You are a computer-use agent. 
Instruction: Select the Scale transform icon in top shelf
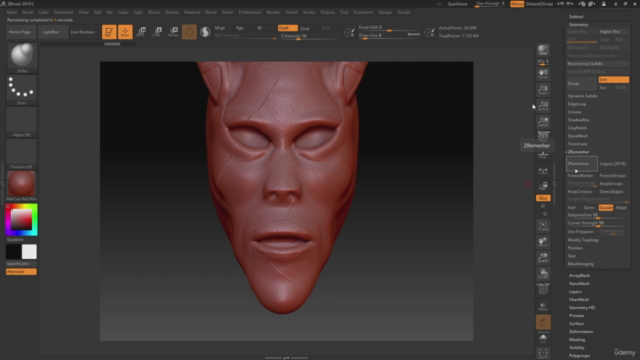[157, 32]
